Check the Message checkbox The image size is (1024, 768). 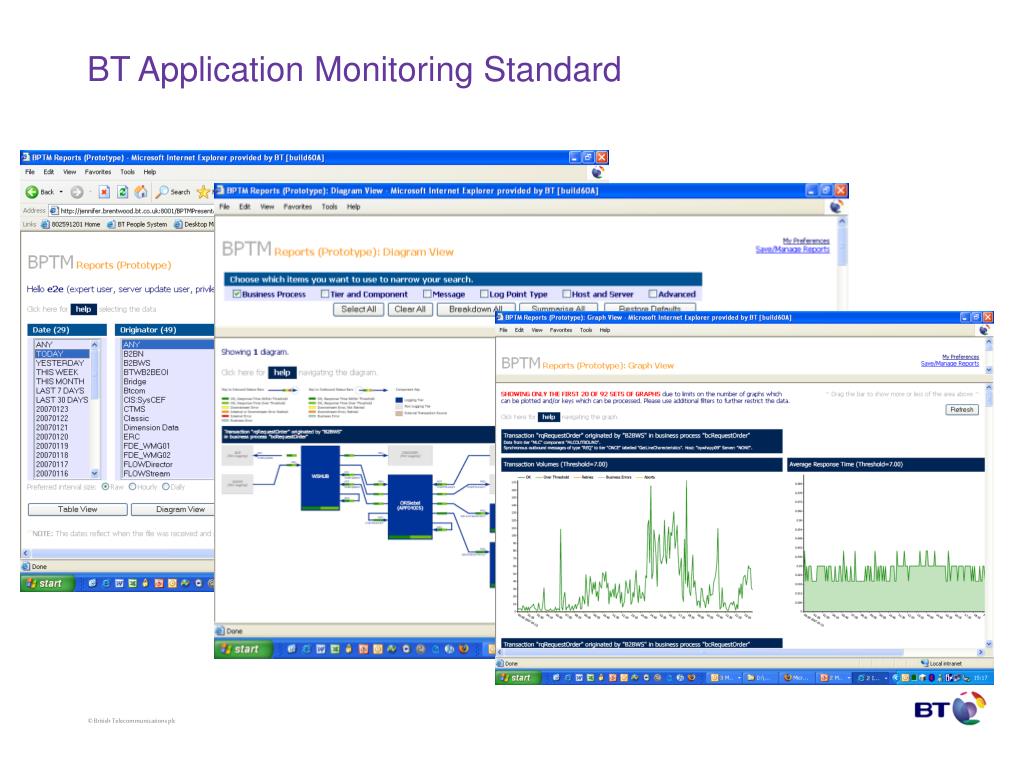click(x=427, y=295)
